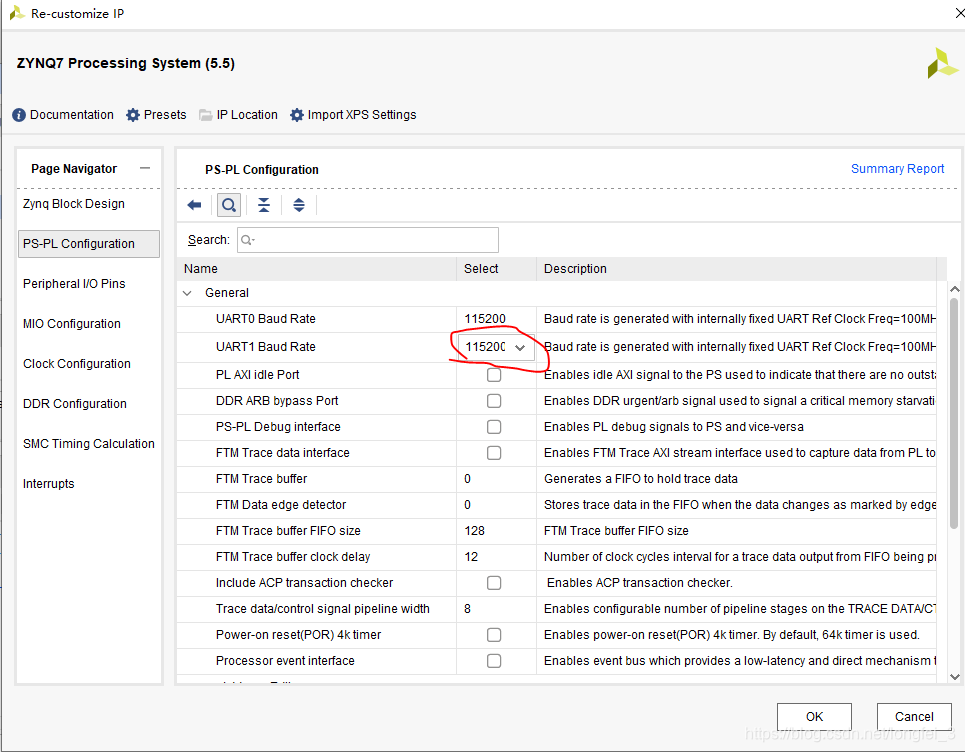Select the PS-PL Configuration page
Screen dimensions: 965x752
[x=89, y=244]
